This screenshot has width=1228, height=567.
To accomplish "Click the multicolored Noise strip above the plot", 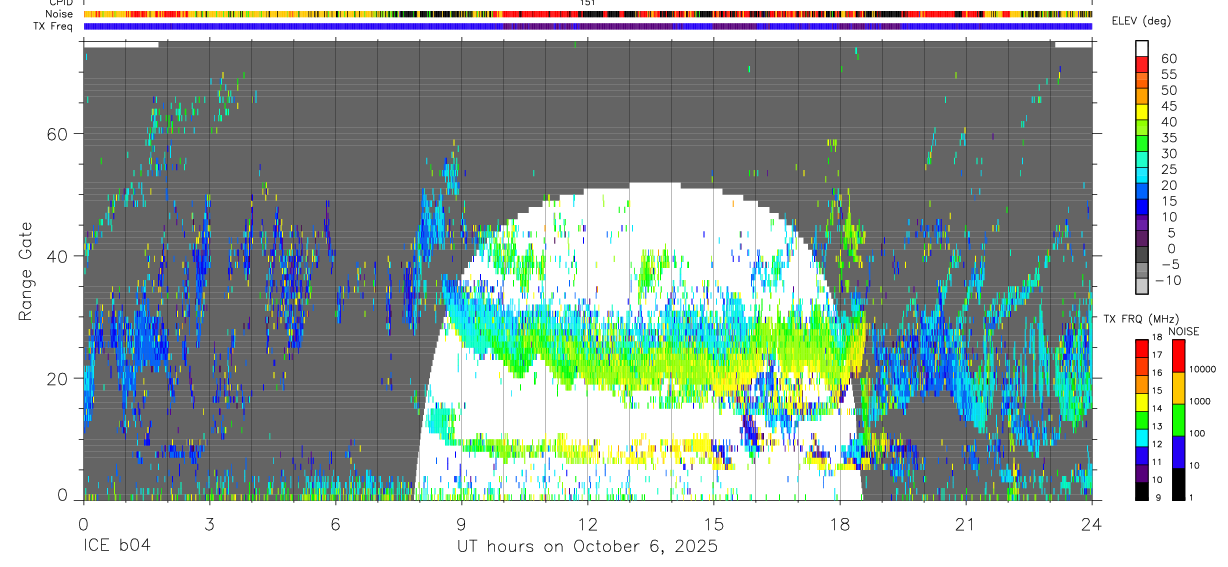I will 588,14.
